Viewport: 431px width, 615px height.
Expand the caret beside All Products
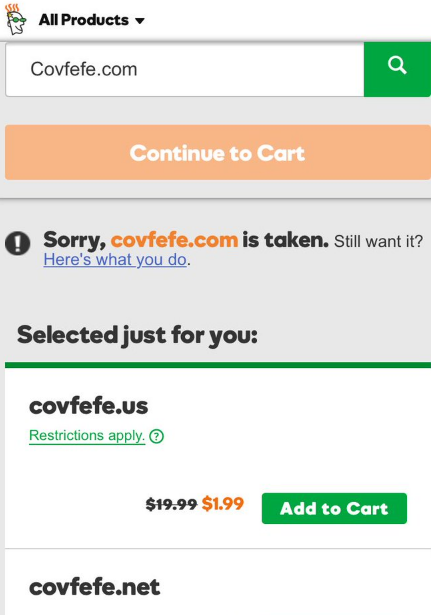[140, 20]
